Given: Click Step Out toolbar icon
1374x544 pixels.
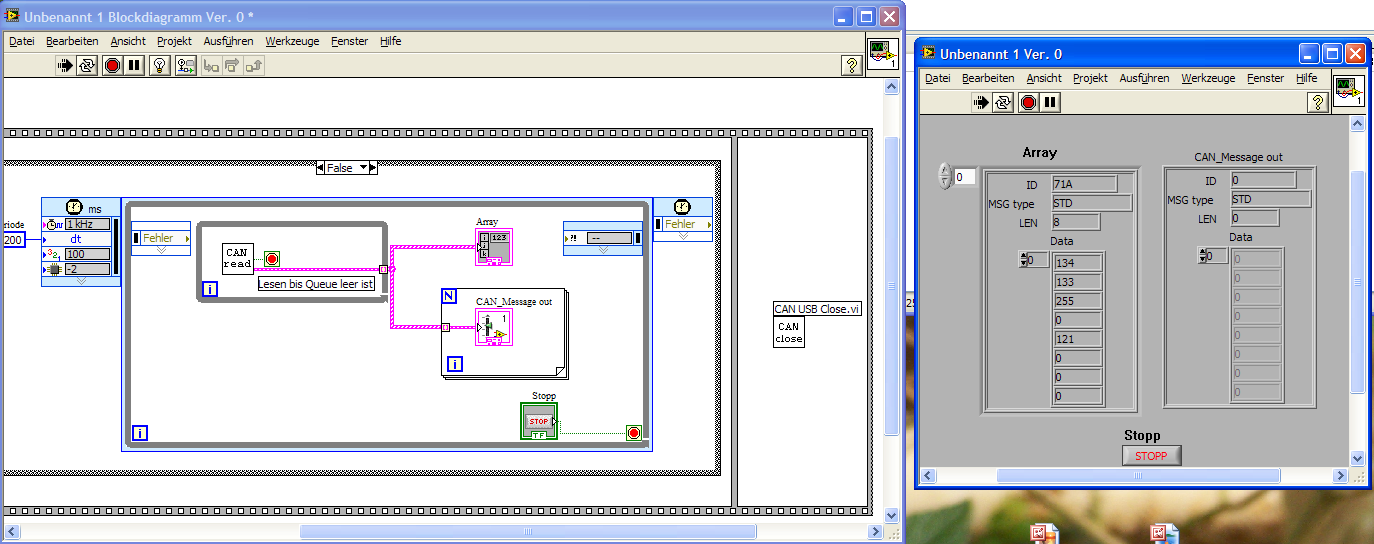Looking at the screenshot, I should 254,65.
